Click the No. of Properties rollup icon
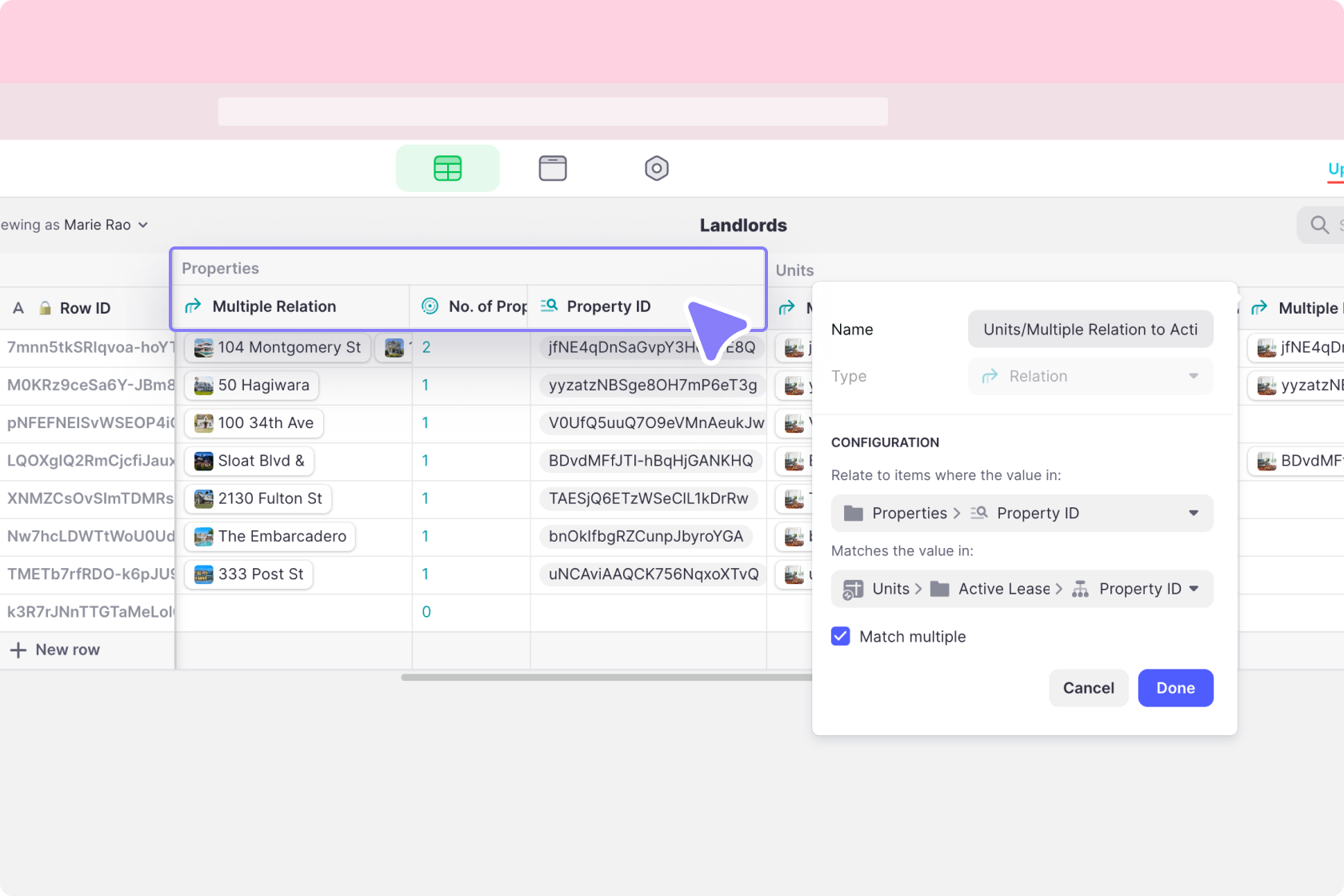The image size is (1344, 896). (x=430, y=306)
